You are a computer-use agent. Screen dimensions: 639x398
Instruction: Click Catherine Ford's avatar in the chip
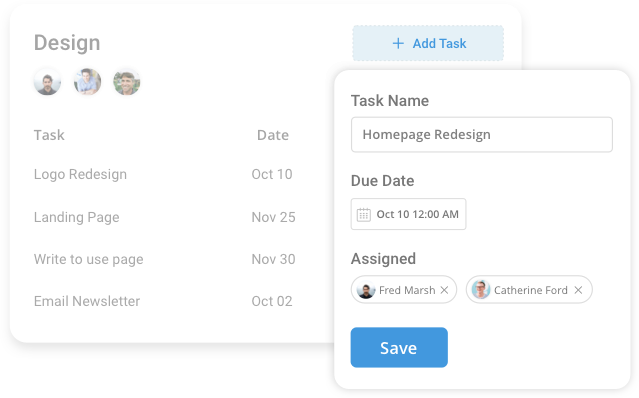pos(480,290)
